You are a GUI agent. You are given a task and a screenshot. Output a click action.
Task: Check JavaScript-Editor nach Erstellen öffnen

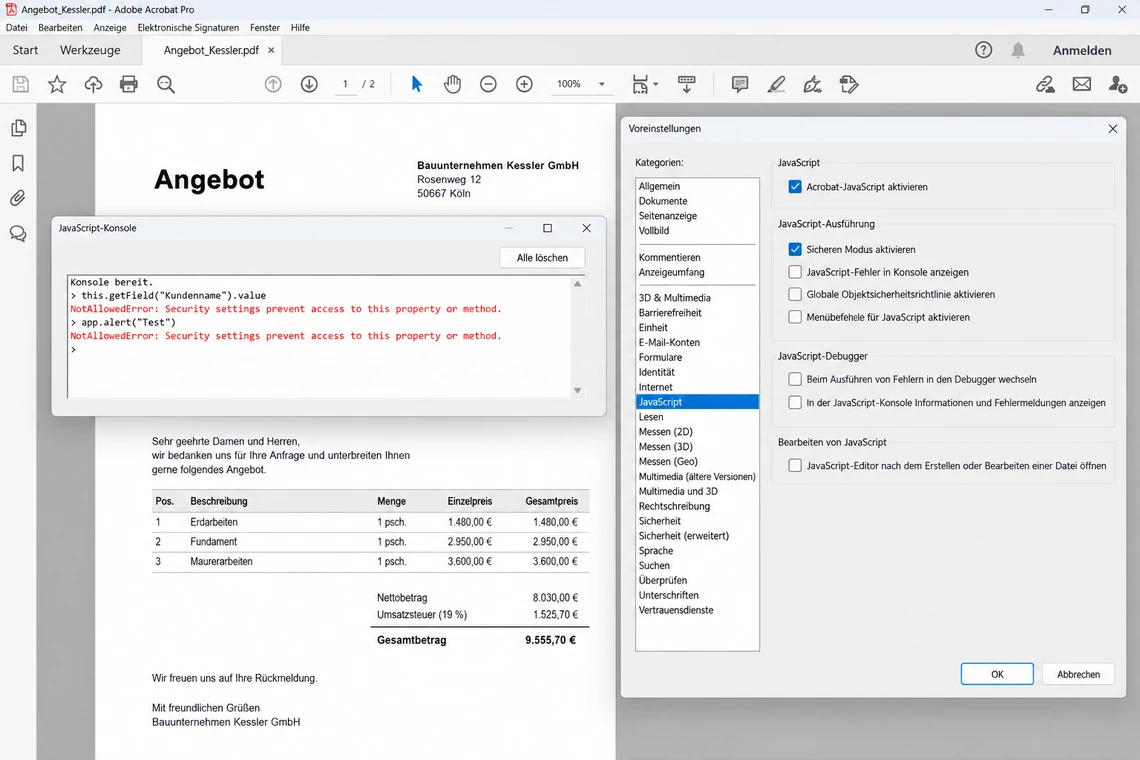point(795,465)
